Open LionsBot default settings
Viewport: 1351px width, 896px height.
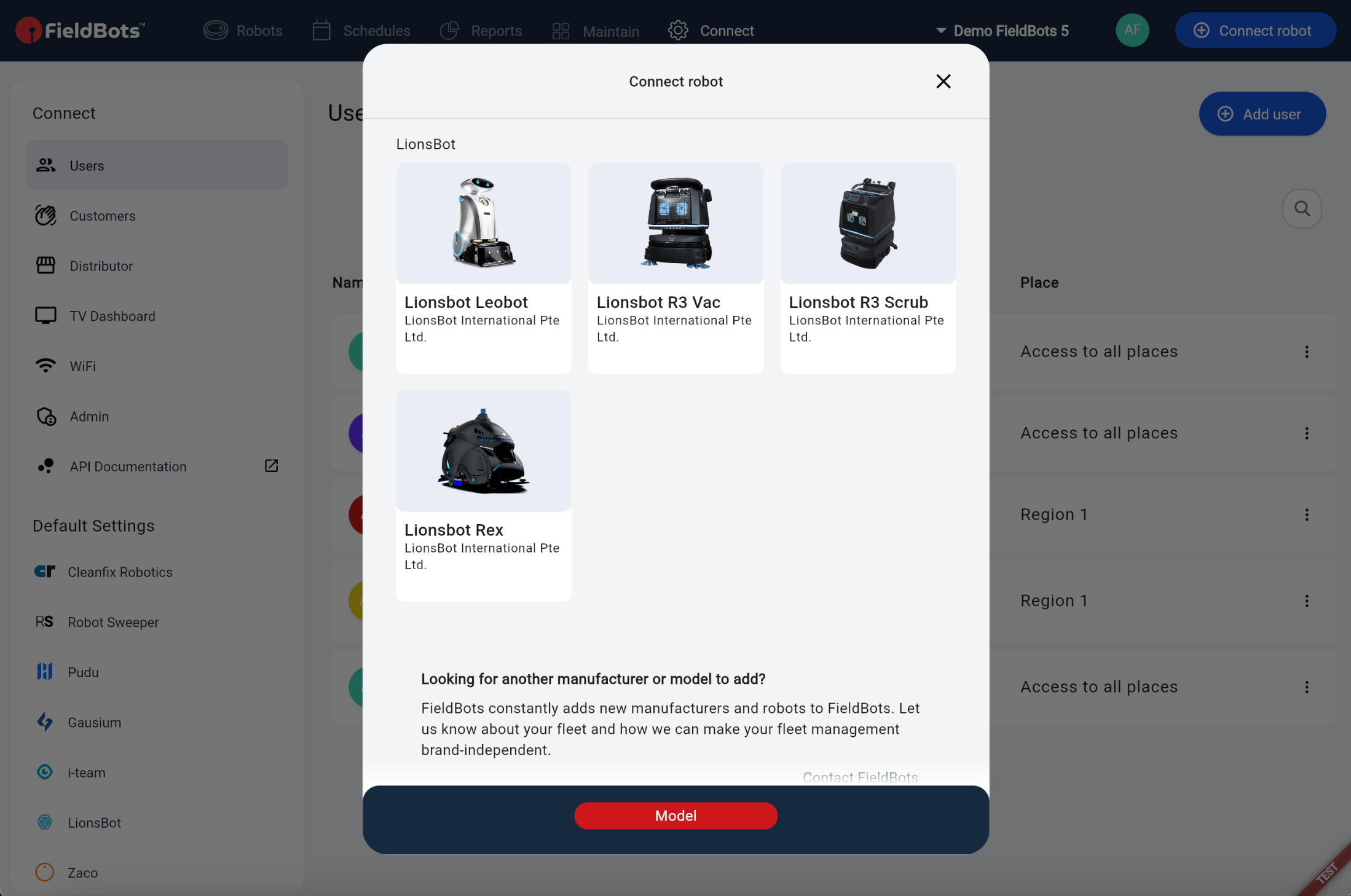tap(157, 822)
